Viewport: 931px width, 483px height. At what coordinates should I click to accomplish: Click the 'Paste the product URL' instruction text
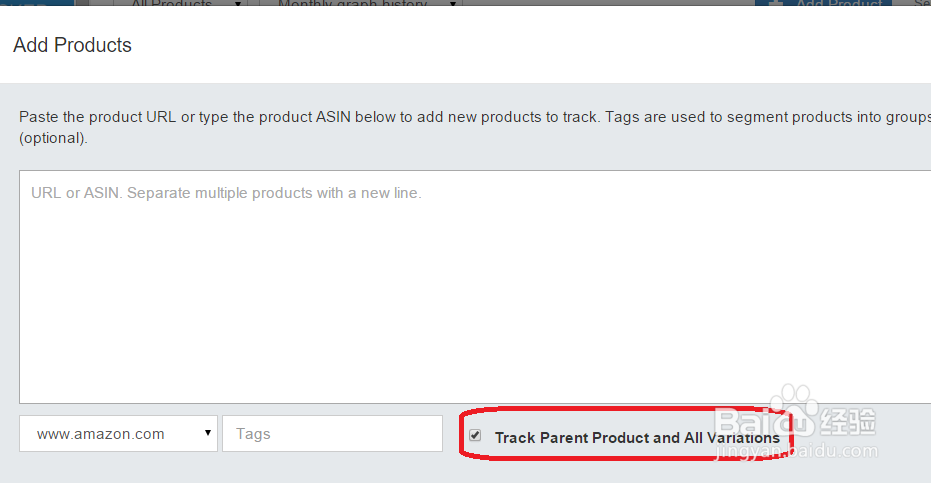[x=475, y=117]
